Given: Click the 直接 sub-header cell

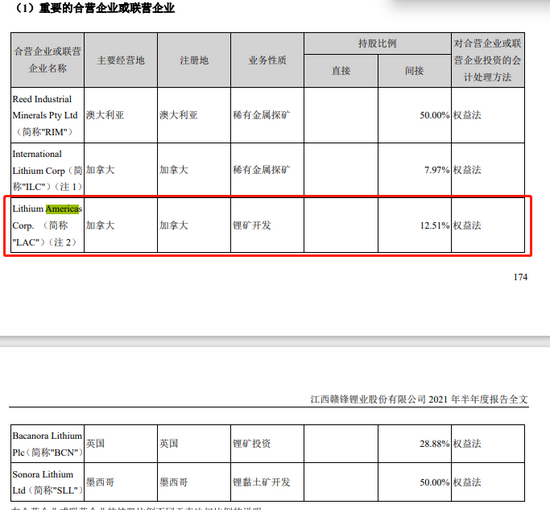Looking at the screenshot, I should coord(341,71).
